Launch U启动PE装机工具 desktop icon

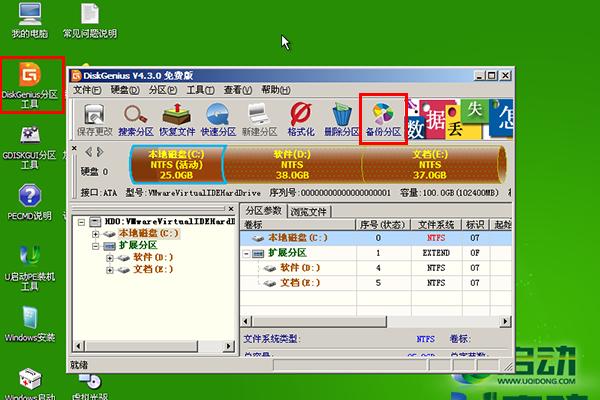[x=29, y=268]
